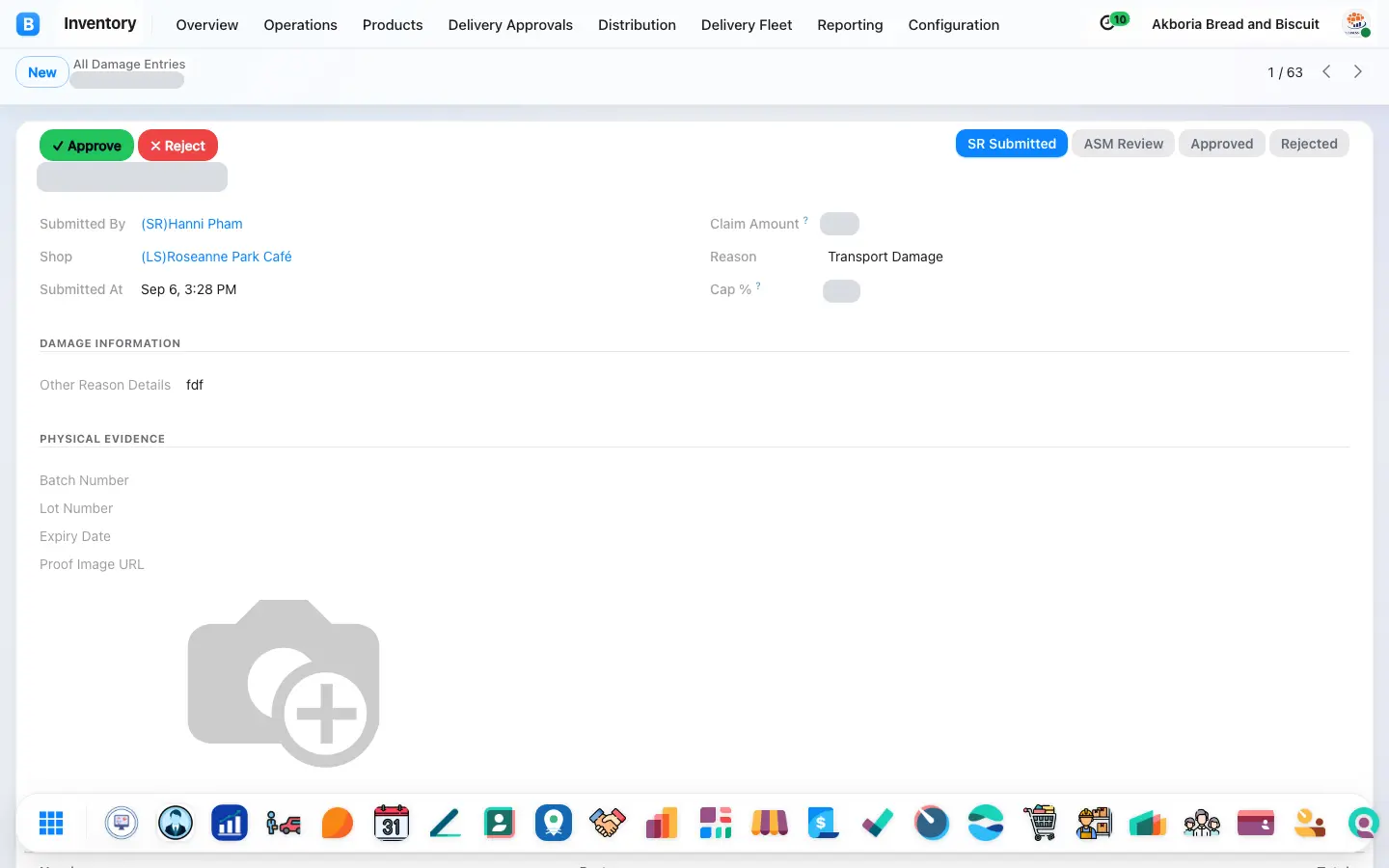Click the blue B Inventory app logo
This screenshot has width=1389, height=868.
point(28,24)
